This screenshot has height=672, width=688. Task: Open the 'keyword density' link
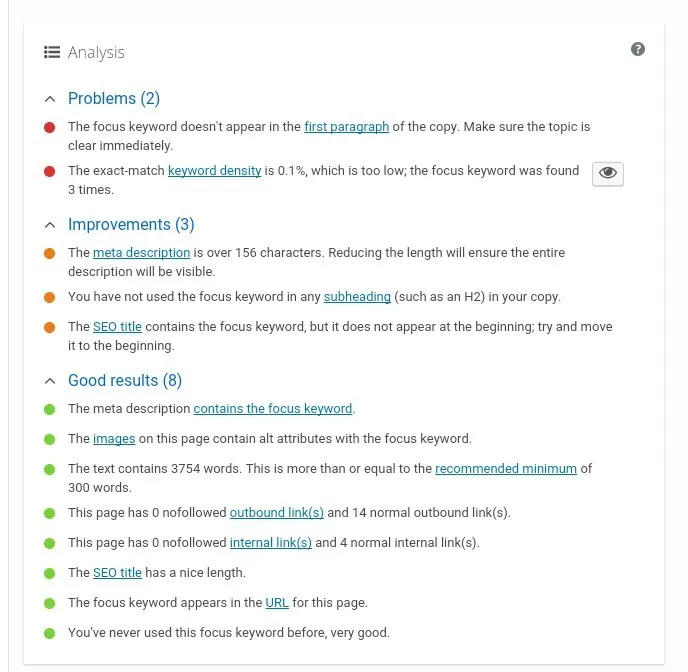(x=214, y=171)
